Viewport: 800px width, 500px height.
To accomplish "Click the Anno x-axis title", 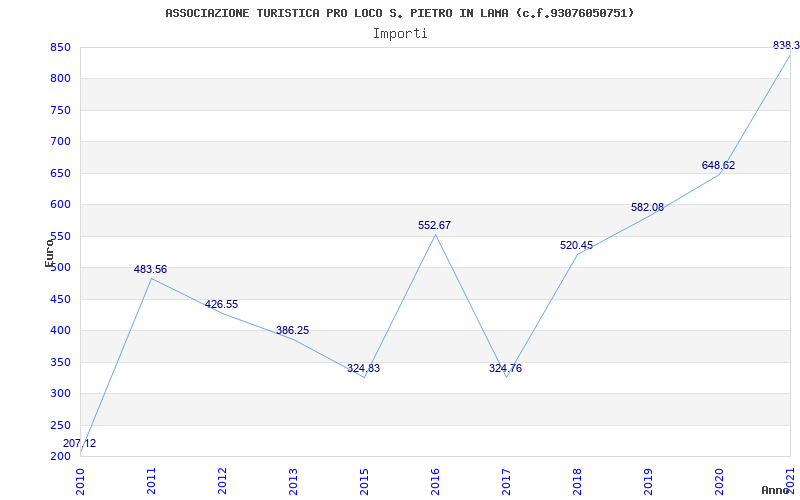I will click(775, 490).
